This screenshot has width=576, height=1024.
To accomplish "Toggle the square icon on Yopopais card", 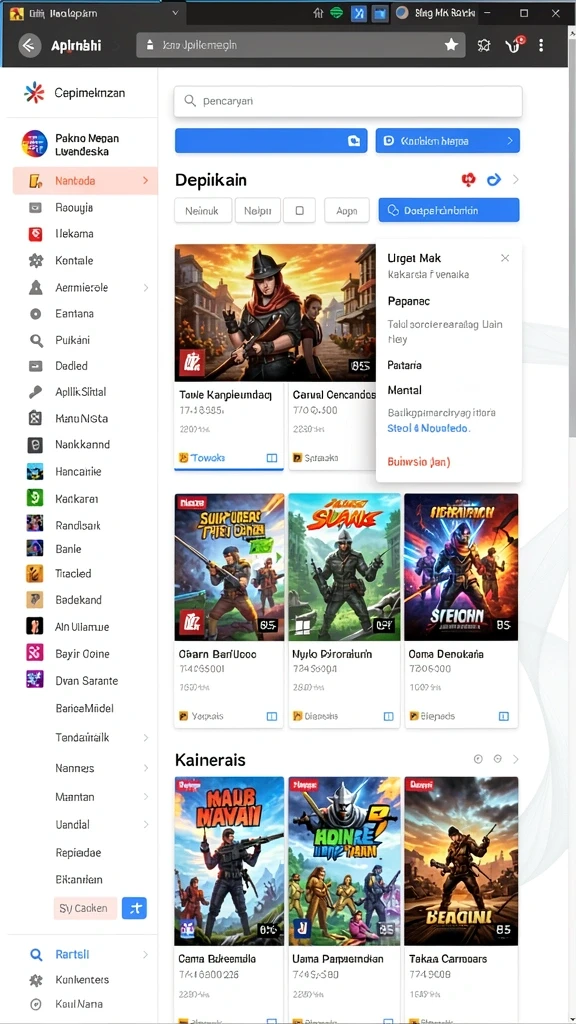I will (272, 716).
